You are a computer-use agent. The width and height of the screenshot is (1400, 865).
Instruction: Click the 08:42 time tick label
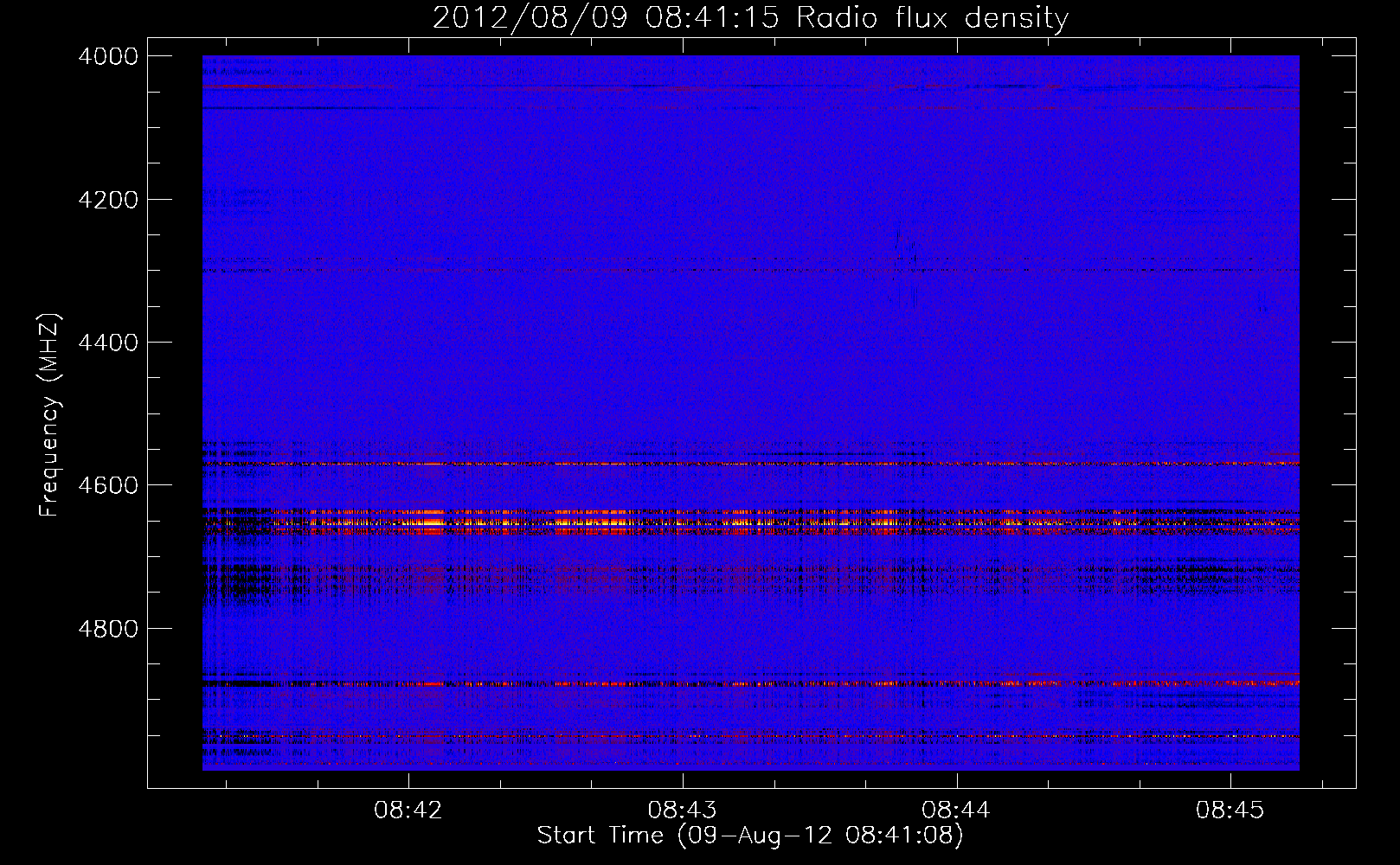[x=408, y=811]
